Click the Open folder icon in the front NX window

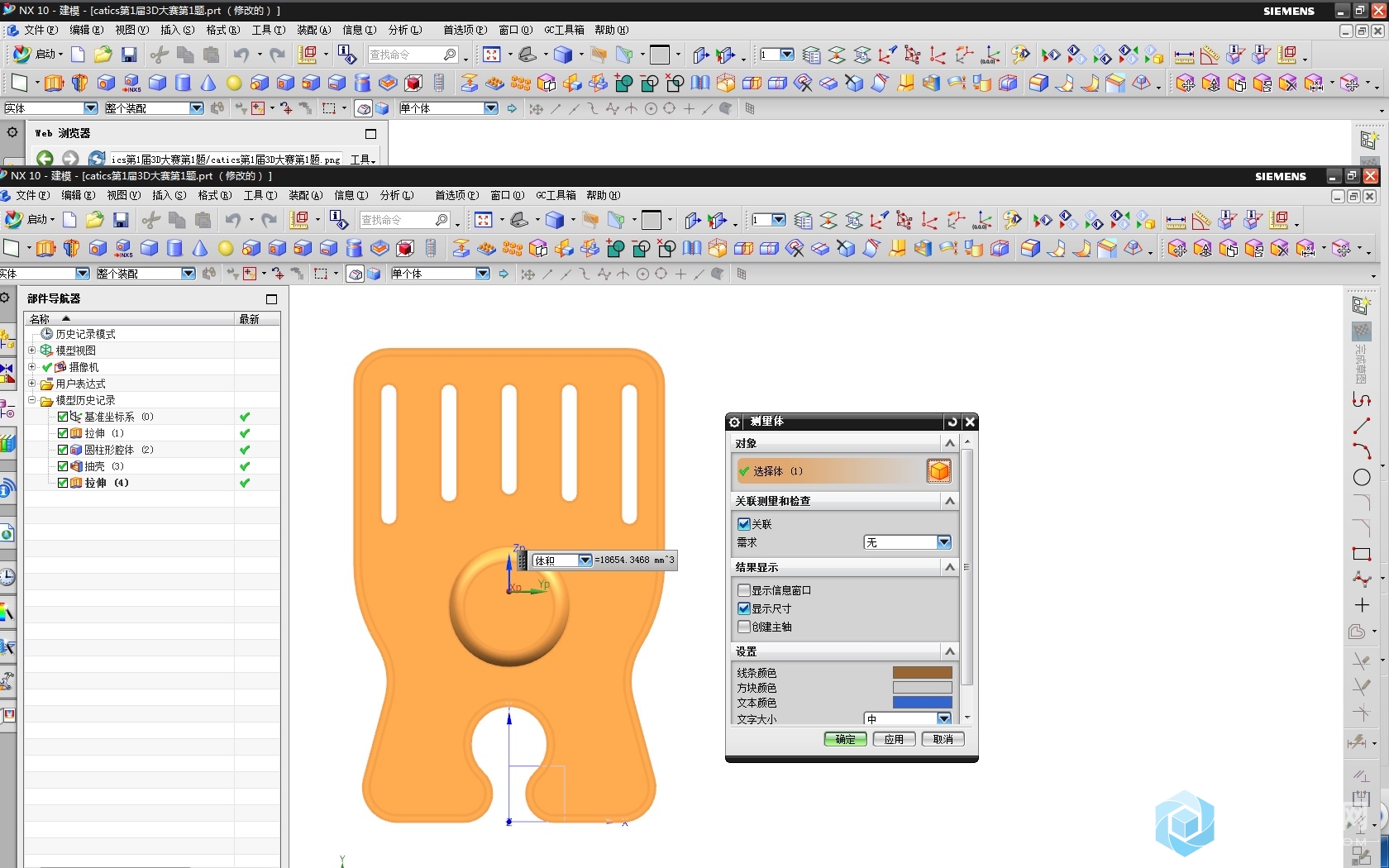click(x=95, y=220)
